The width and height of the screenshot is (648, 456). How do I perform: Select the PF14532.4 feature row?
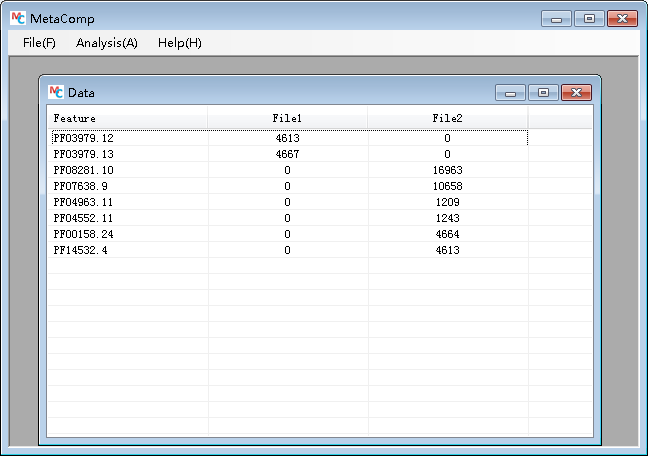pos(80,250)
